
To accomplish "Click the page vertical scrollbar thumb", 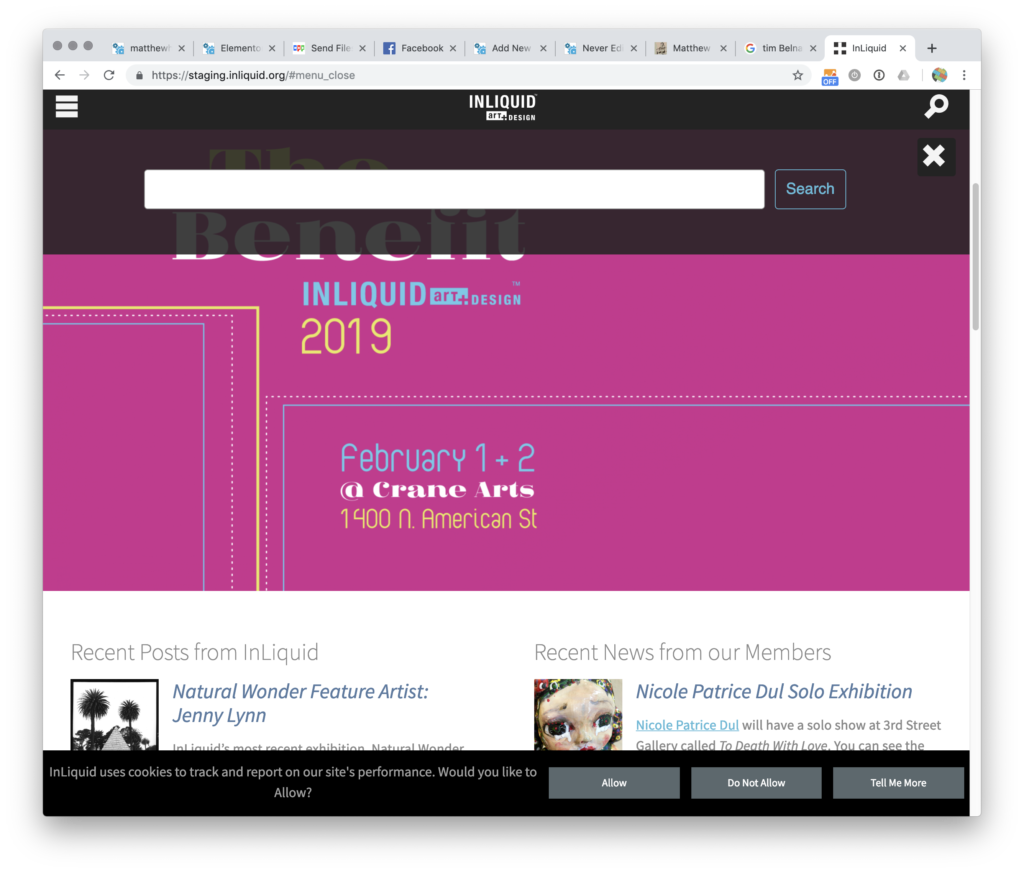I will pos(976,257).
